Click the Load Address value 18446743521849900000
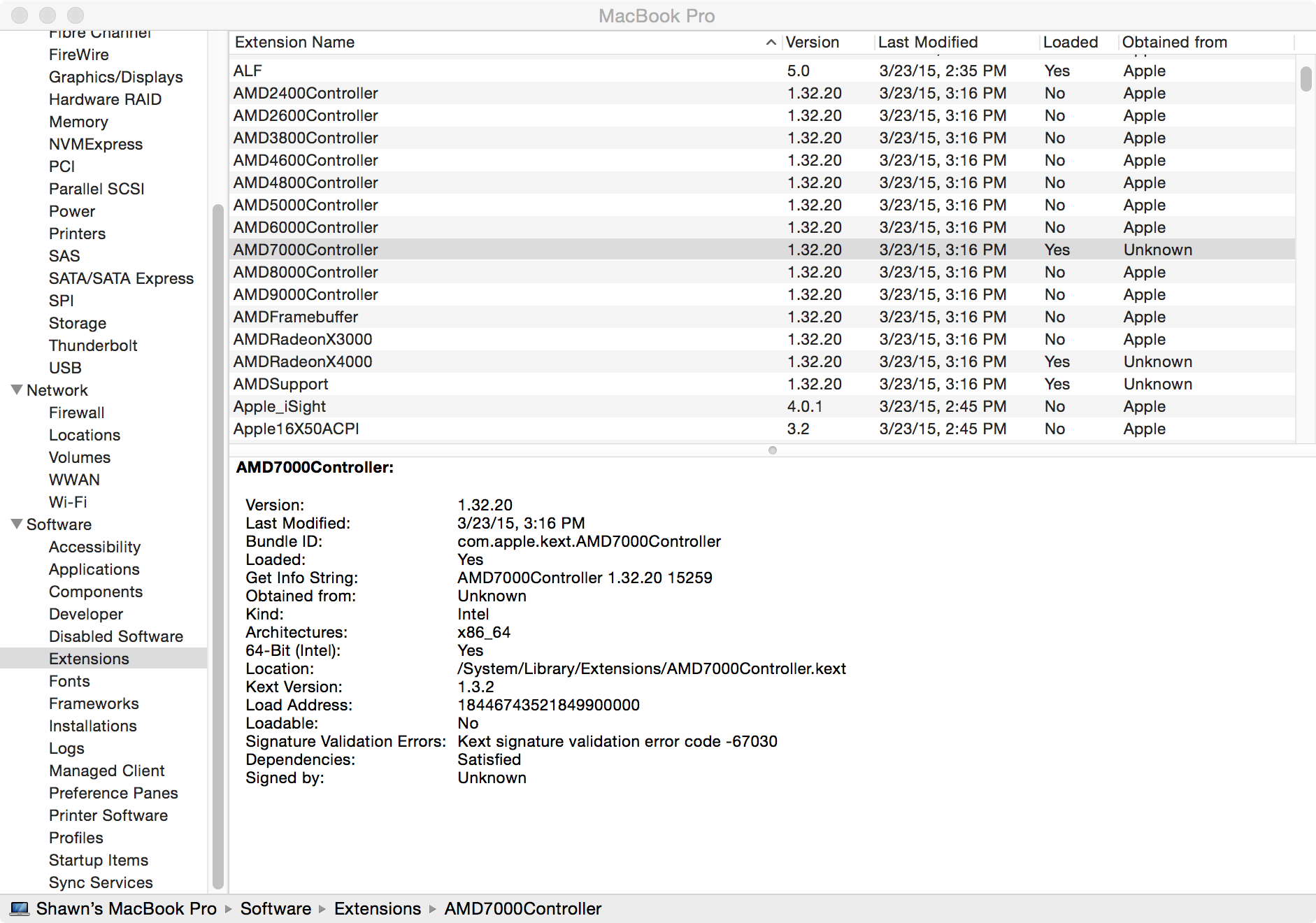 coord(548,705)
